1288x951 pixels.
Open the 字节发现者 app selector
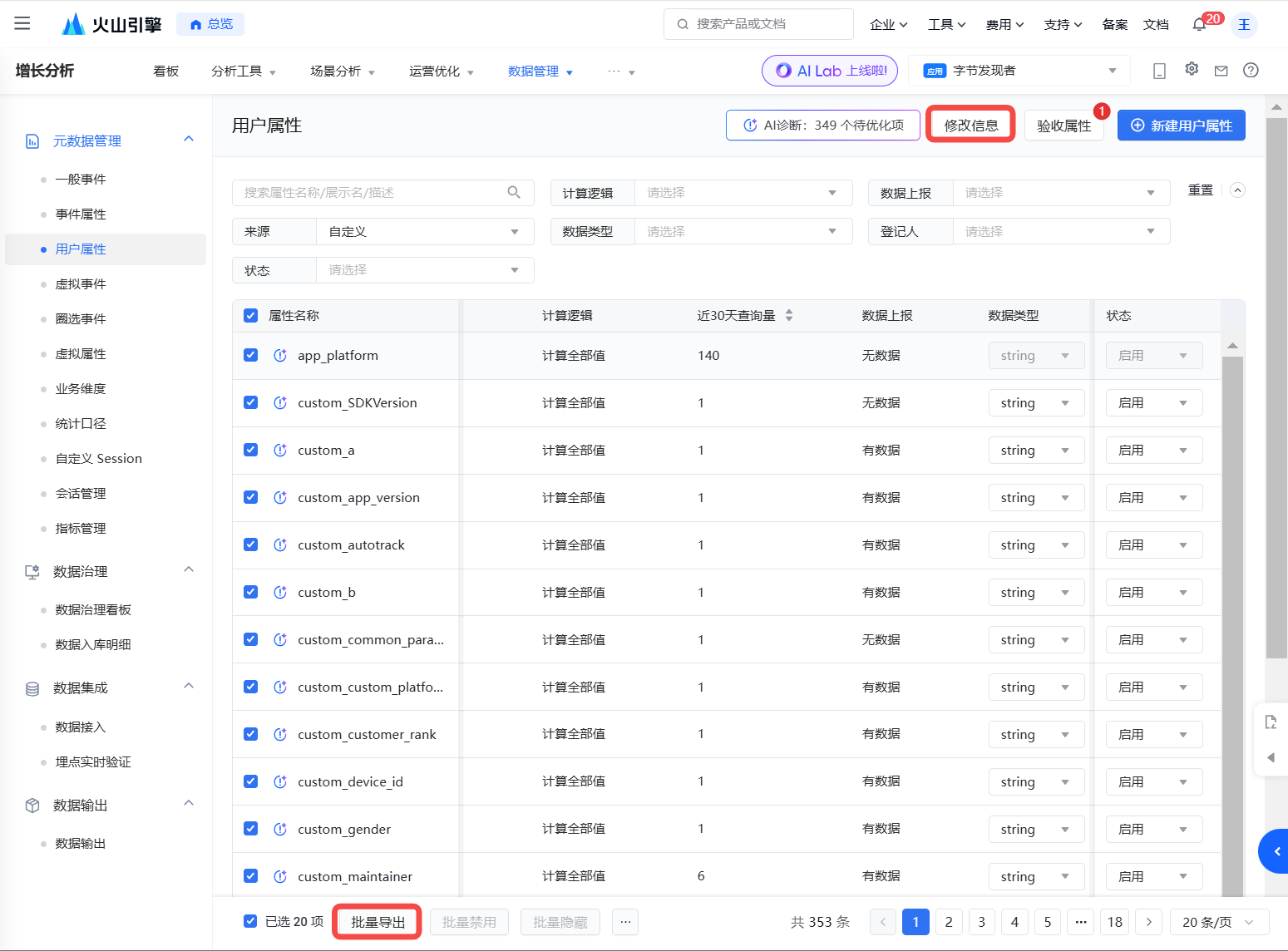(x=1019, y=71)
